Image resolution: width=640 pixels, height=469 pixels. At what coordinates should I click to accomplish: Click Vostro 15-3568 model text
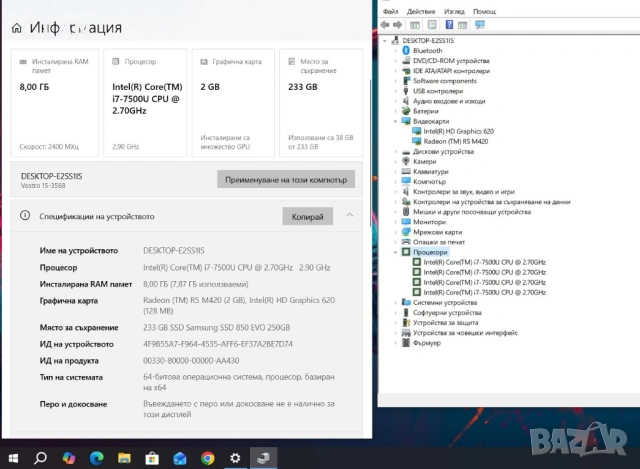tap(43, 186)
